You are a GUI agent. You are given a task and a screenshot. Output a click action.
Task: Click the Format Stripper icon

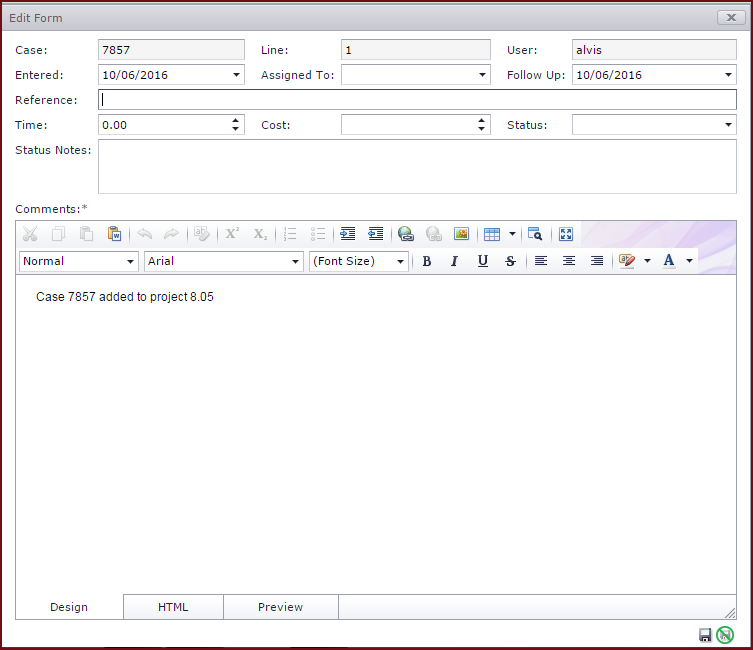coord(202,234)
